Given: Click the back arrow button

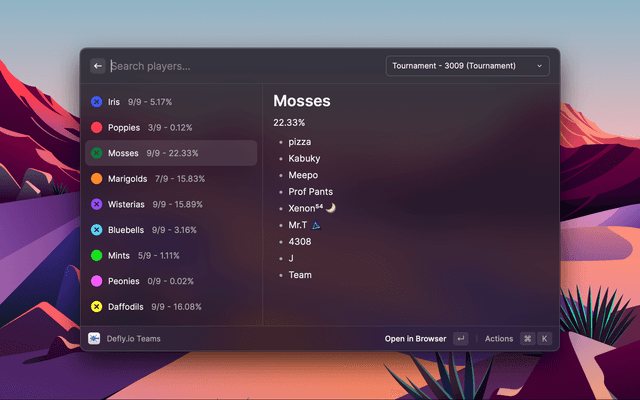Looking at the screenshot, I should (98, 66).
